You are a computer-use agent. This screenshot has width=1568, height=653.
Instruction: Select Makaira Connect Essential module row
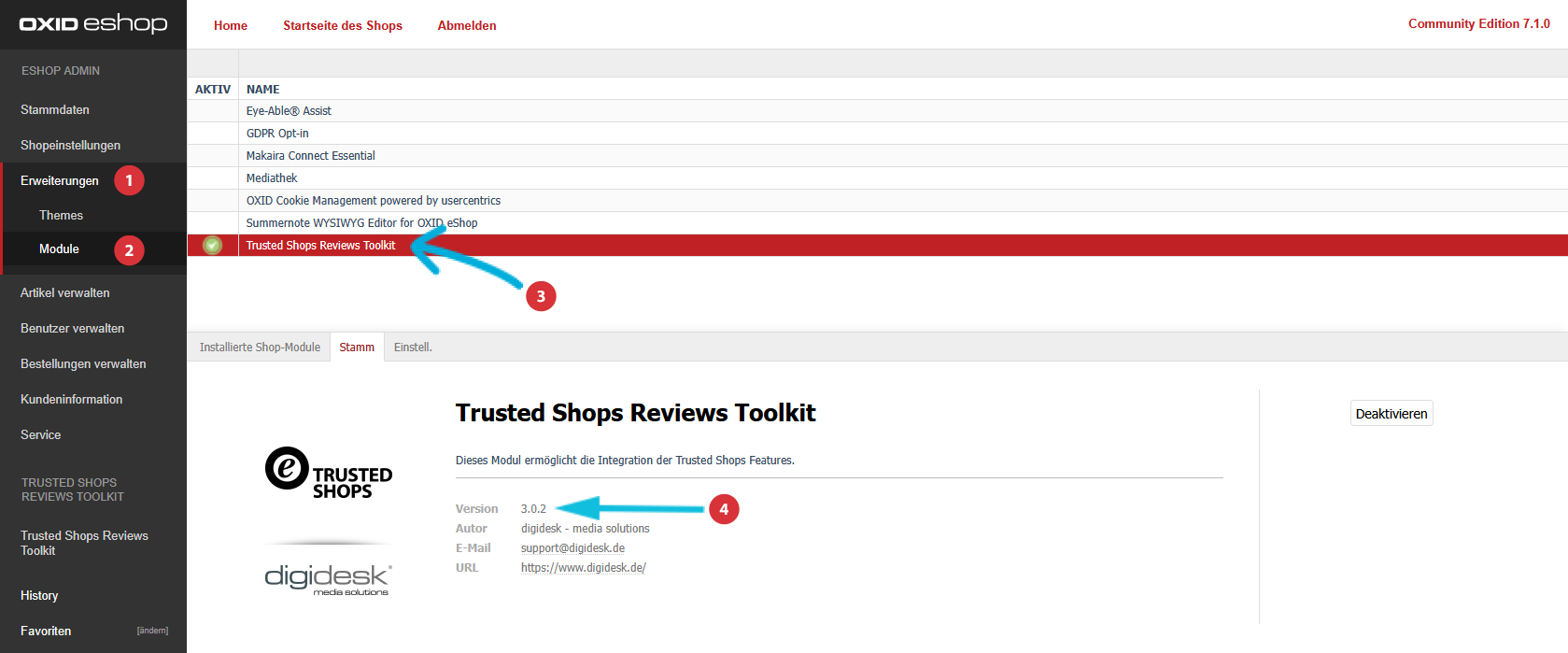click(x=877, y=155)
